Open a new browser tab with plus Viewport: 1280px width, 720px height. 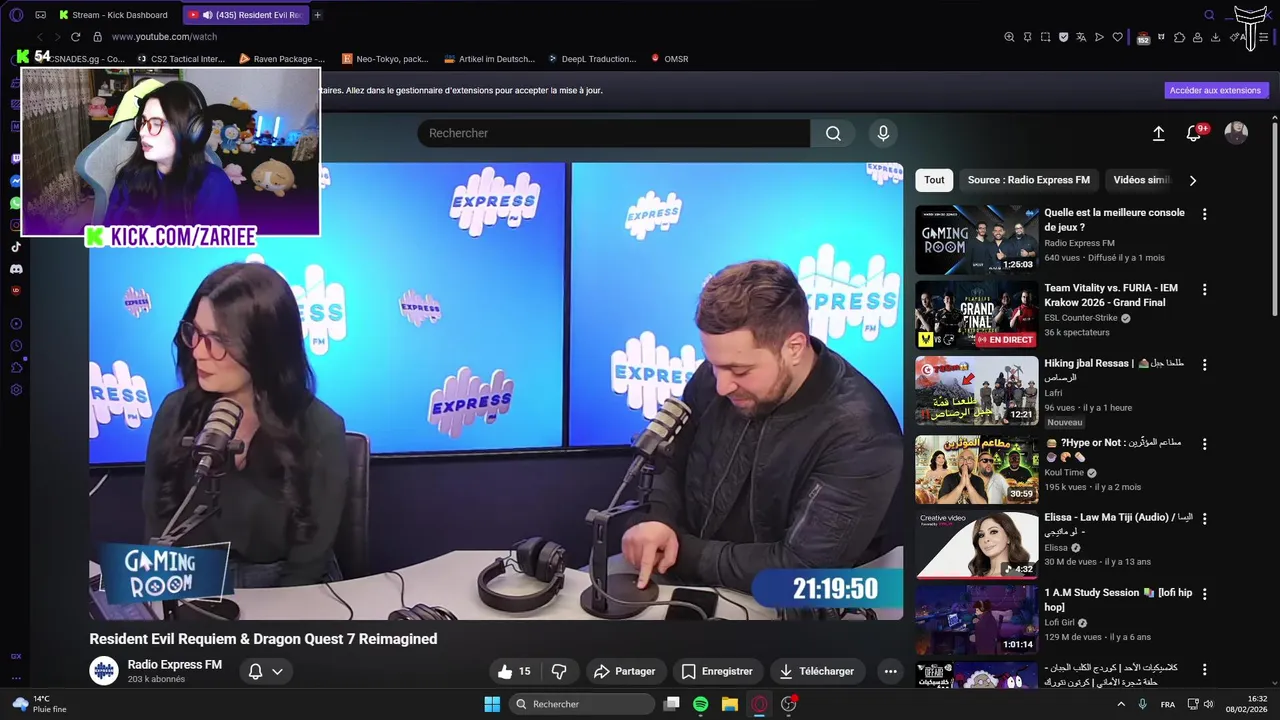pyautogui.click(x=317, y=15)
